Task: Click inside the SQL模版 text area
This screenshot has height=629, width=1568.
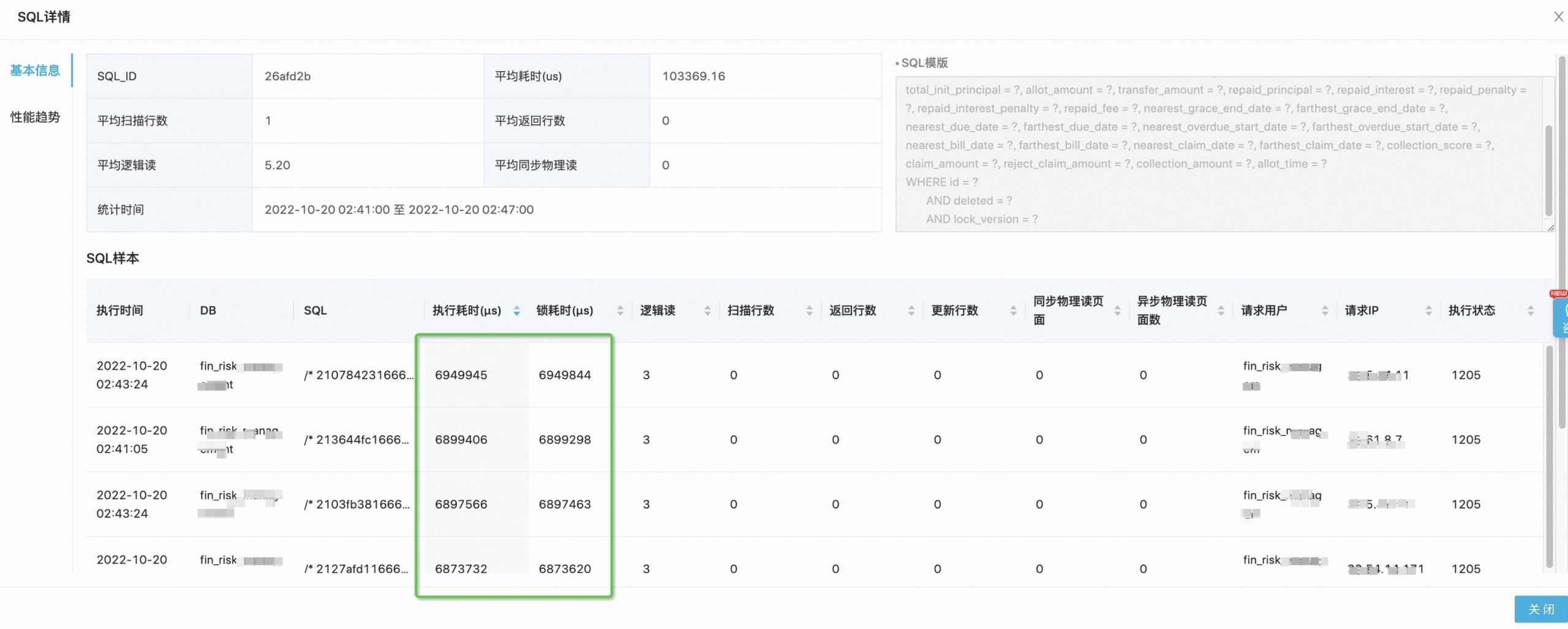Action: (1219, 153)
